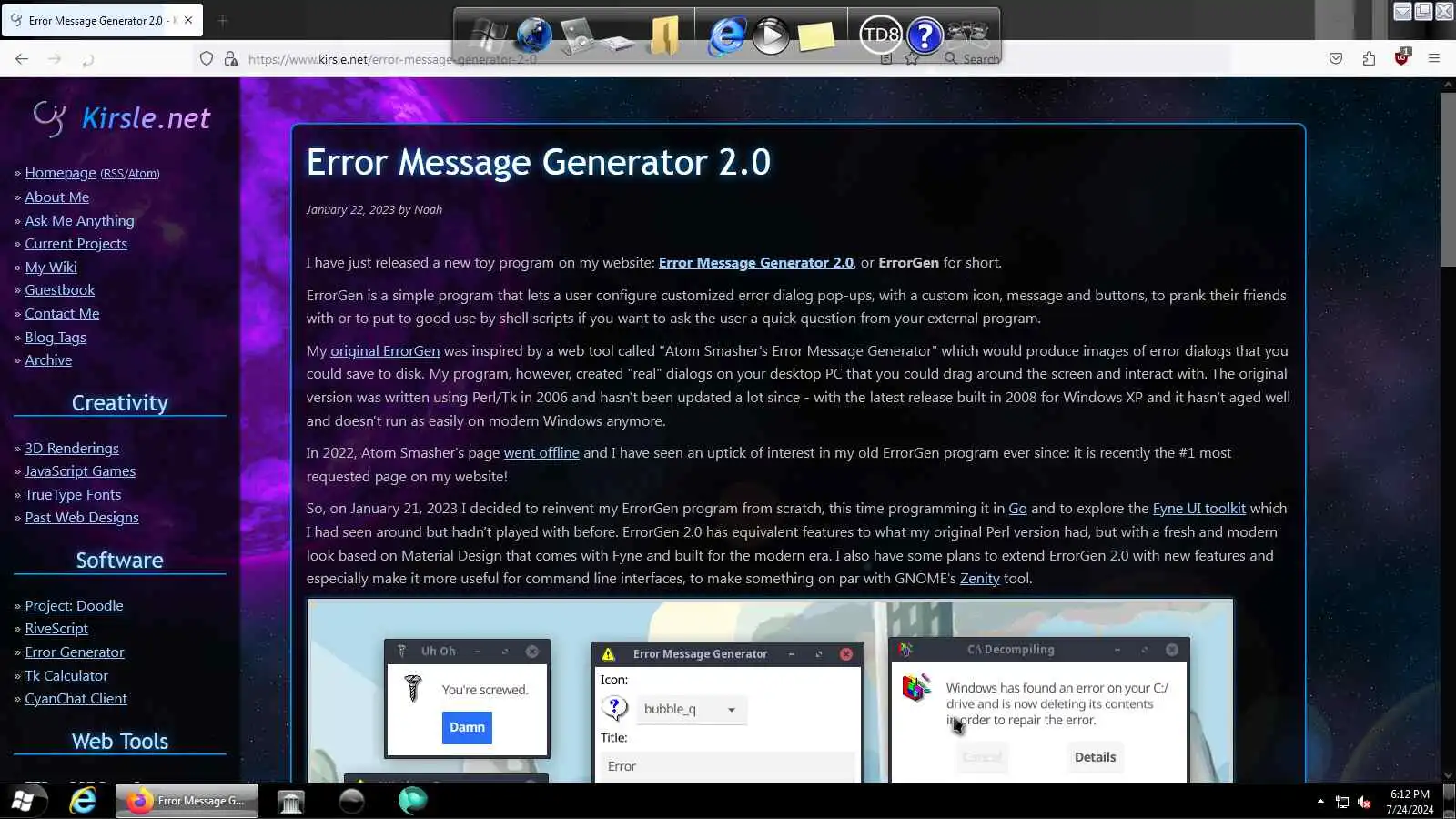Open Current Projects in the sidebar
Screen dimensions: 1456x819
(76, 244)
